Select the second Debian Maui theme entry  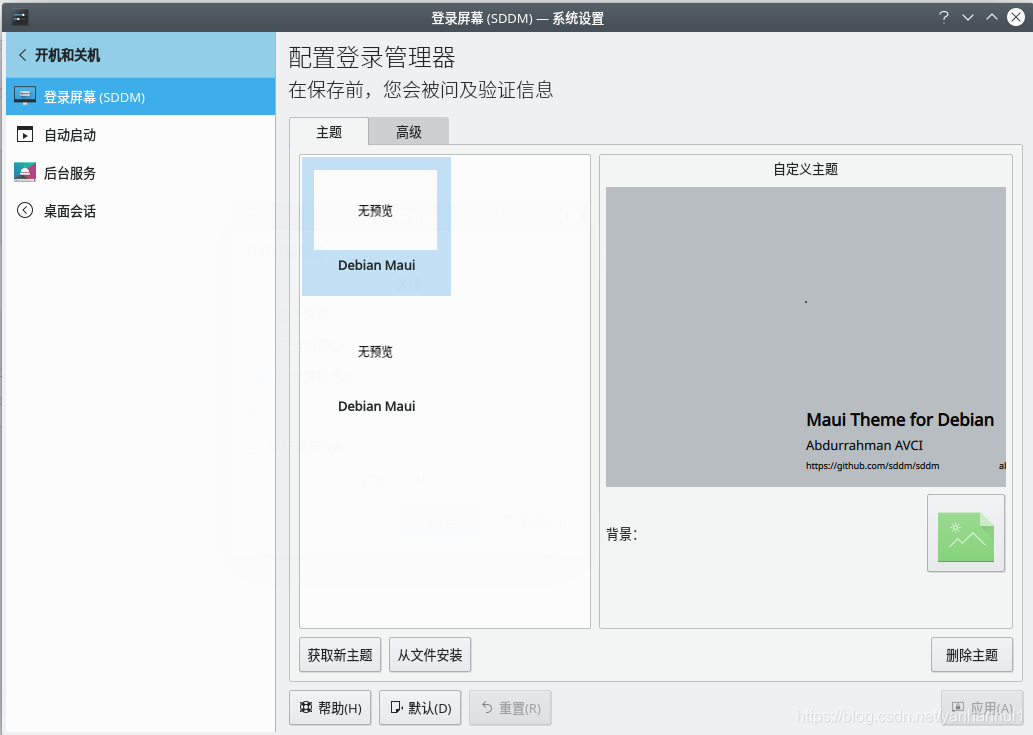376,367
